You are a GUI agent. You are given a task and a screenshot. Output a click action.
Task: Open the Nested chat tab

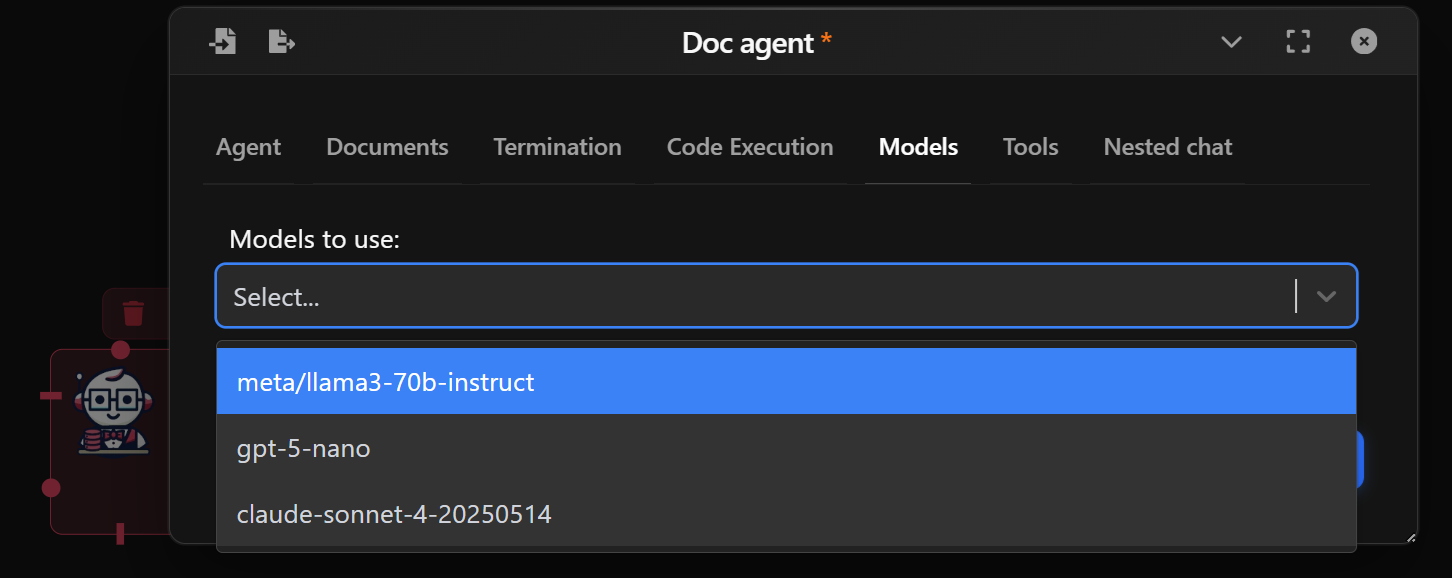[1167, 146]
